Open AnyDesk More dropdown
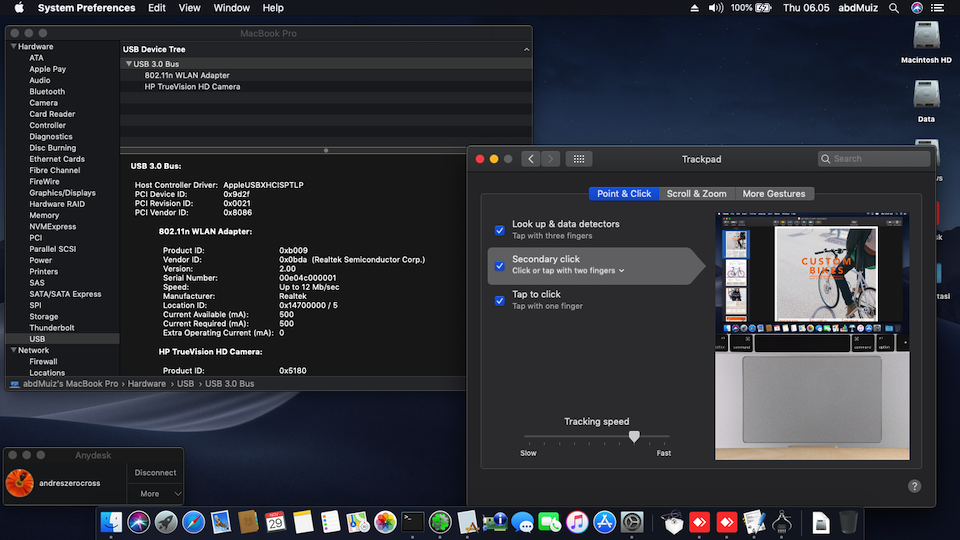 click(156, 493)
